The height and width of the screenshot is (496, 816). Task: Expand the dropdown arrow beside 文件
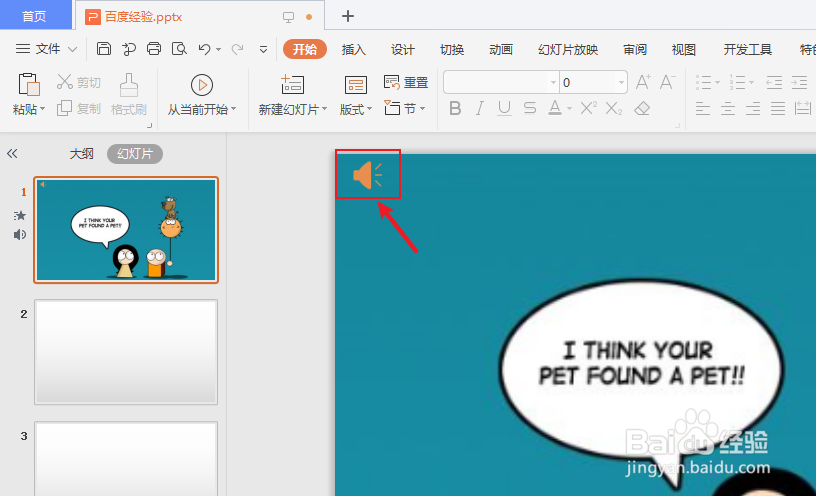[x=72, y=49]
